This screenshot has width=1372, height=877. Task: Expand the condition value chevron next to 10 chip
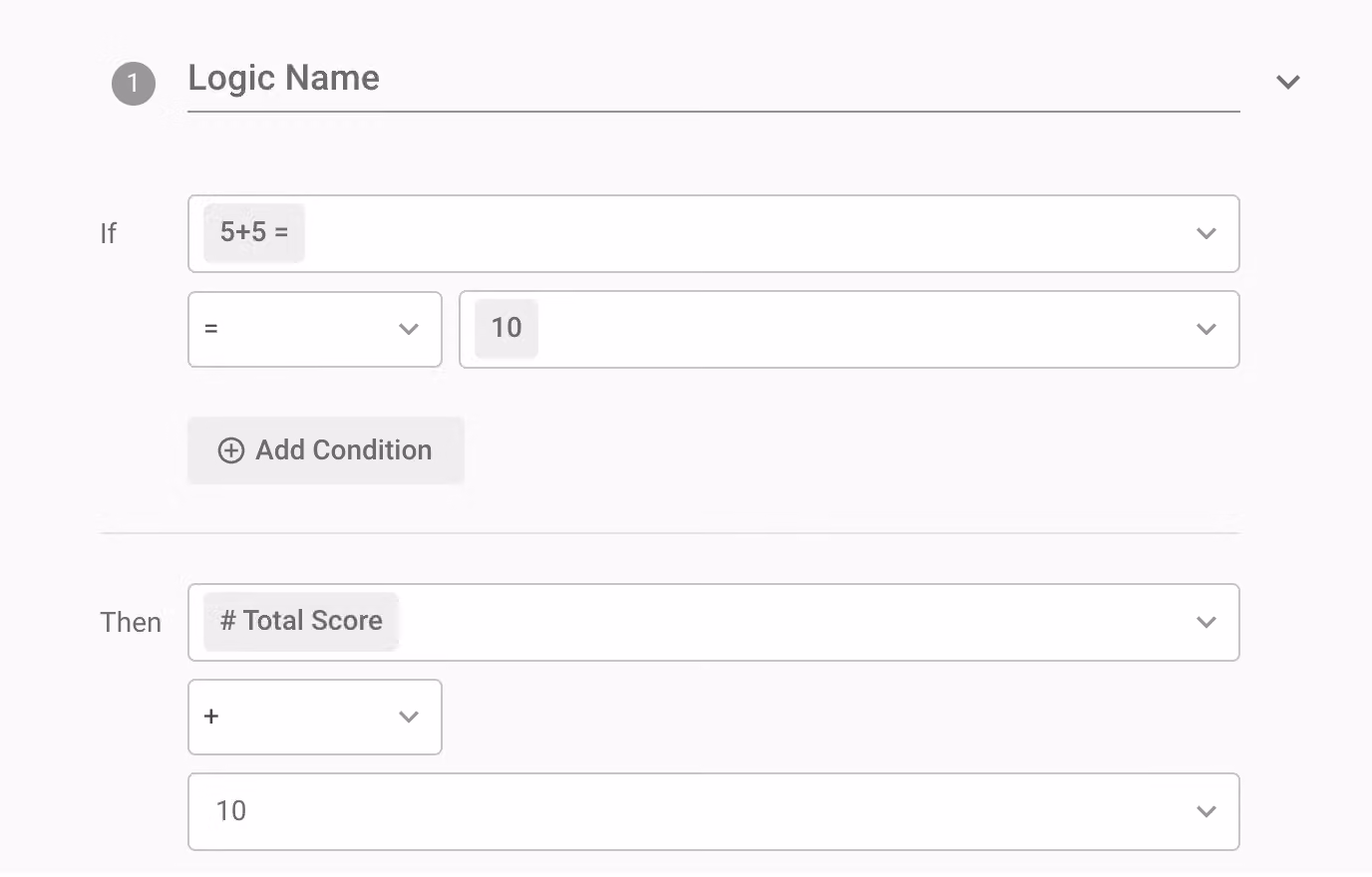[1206, 329]
